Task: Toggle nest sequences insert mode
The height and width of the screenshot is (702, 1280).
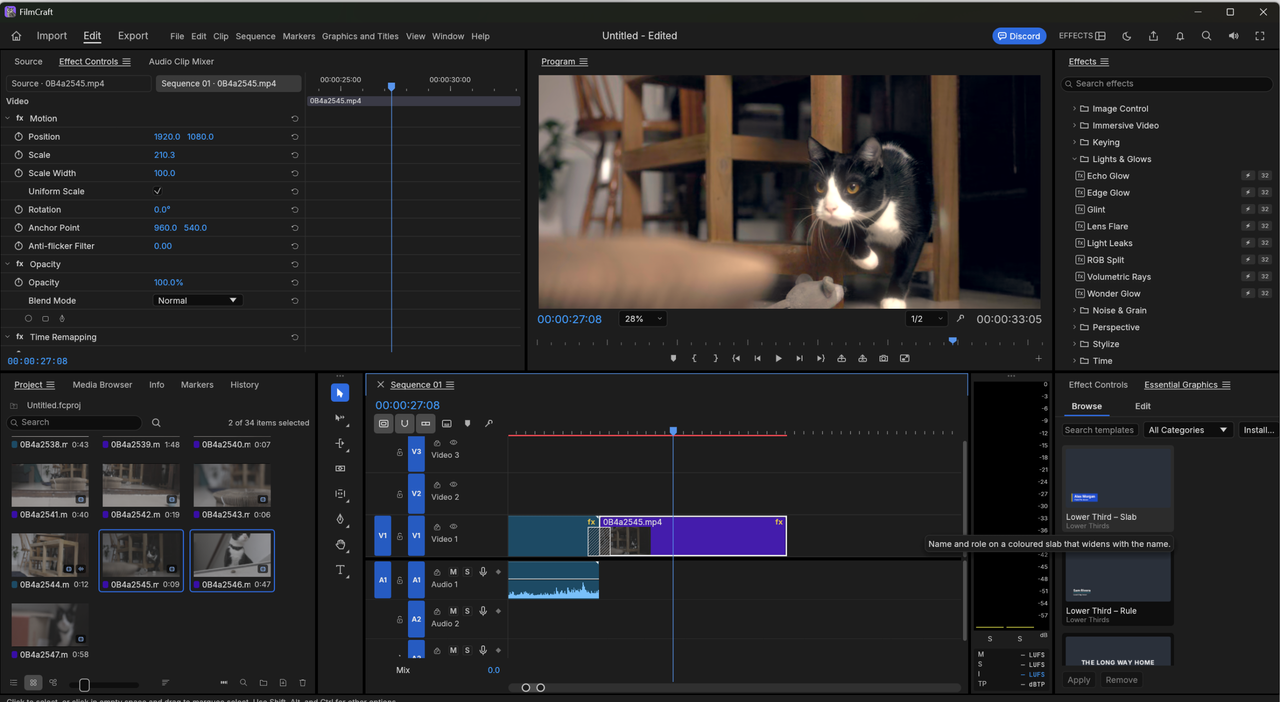Action: tap(383, 424)
